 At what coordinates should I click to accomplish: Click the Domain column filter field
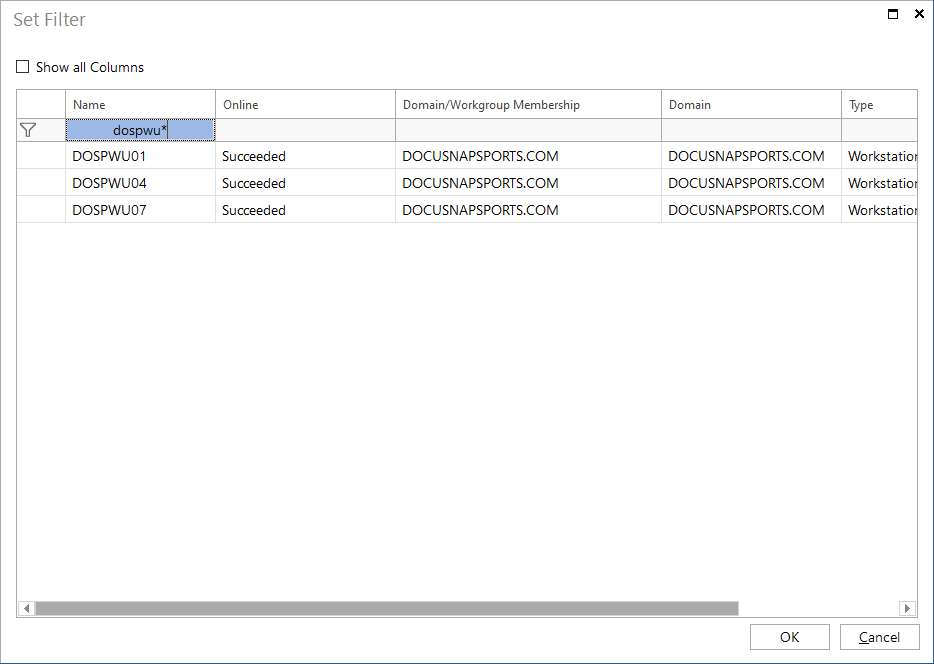[751, 130]
